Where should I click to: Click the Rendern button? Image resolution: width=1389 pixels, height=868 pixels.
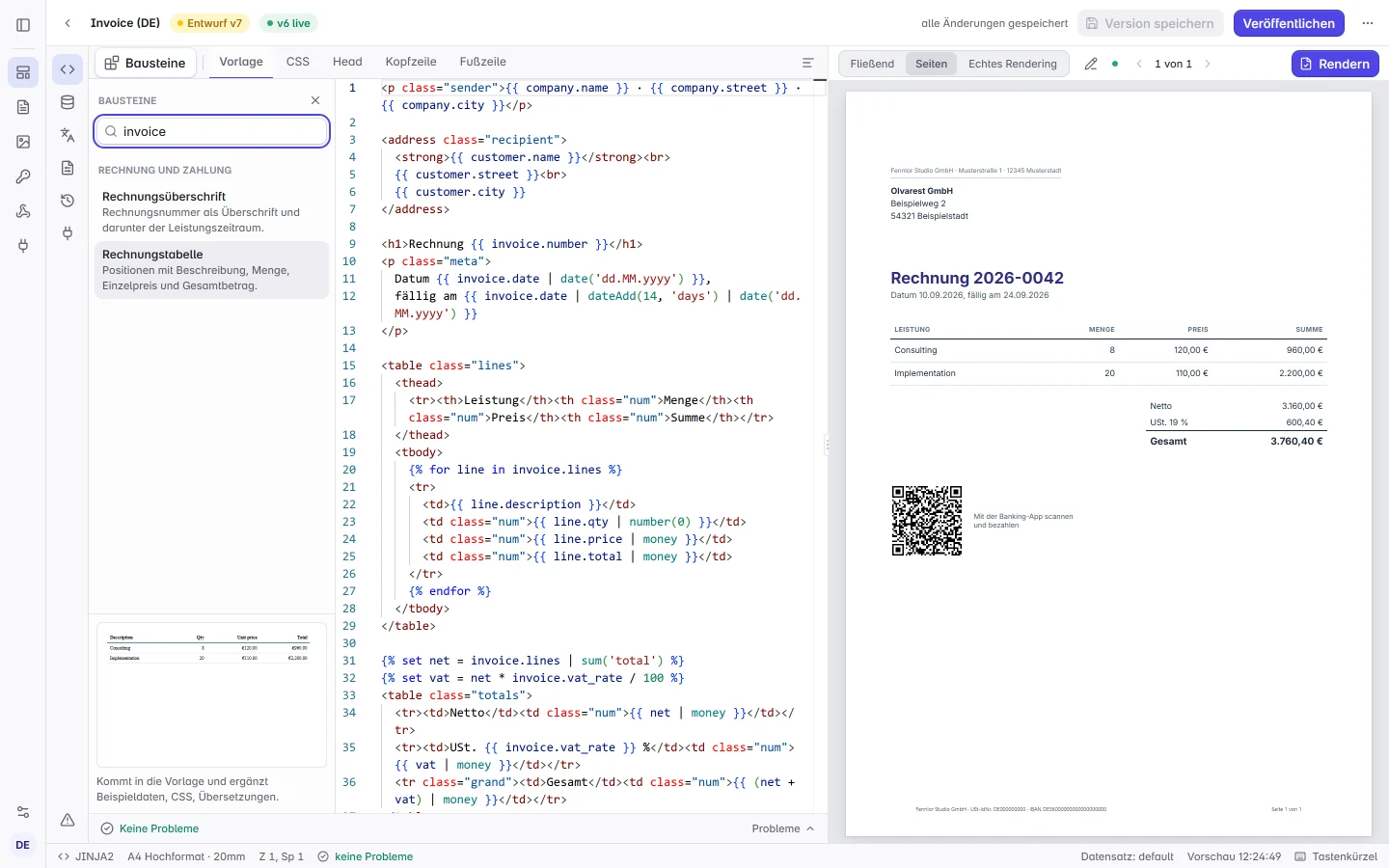[x=1335, y=64]
